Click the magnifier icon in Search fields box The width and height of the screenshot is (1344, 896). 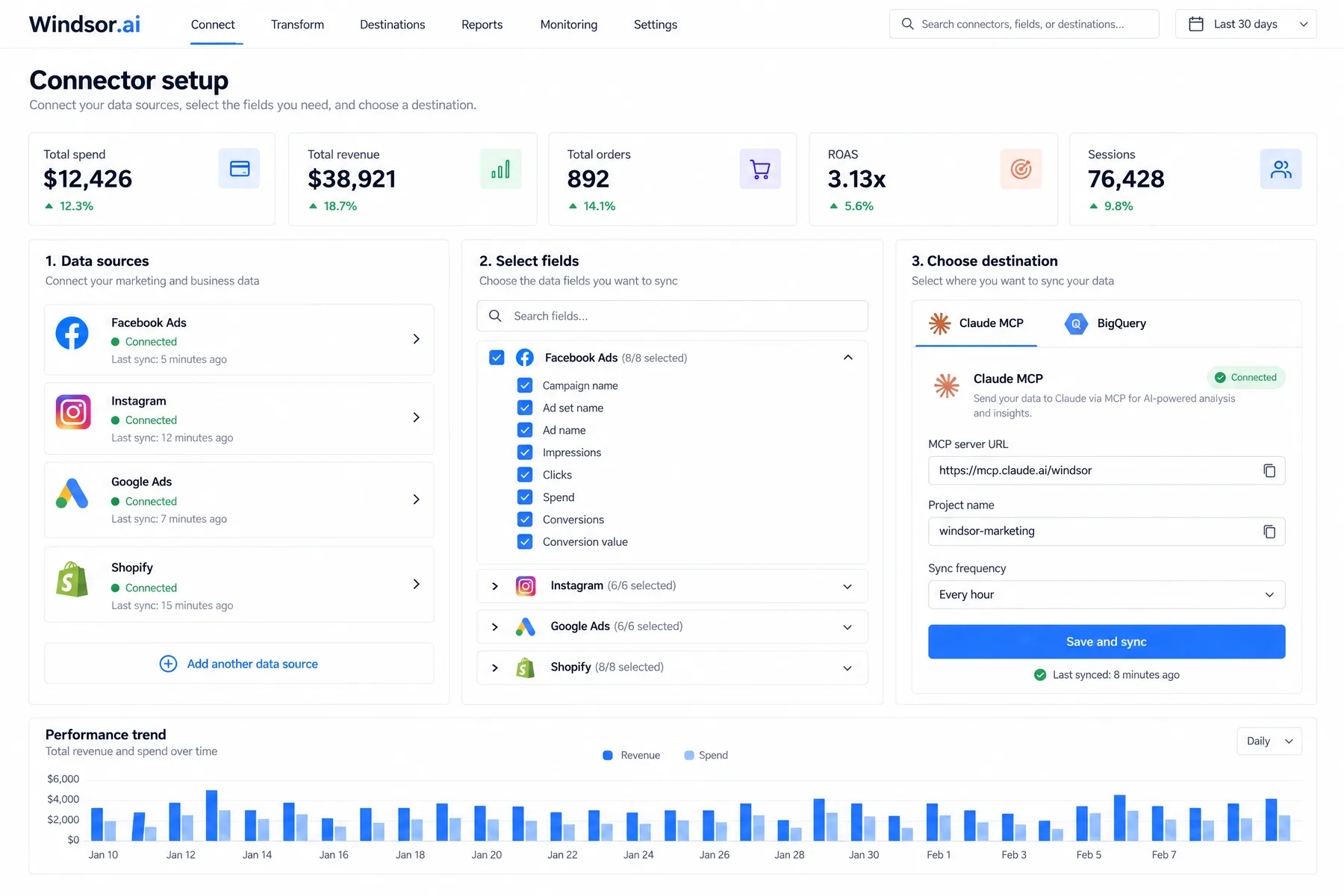(x=495, y=316)
